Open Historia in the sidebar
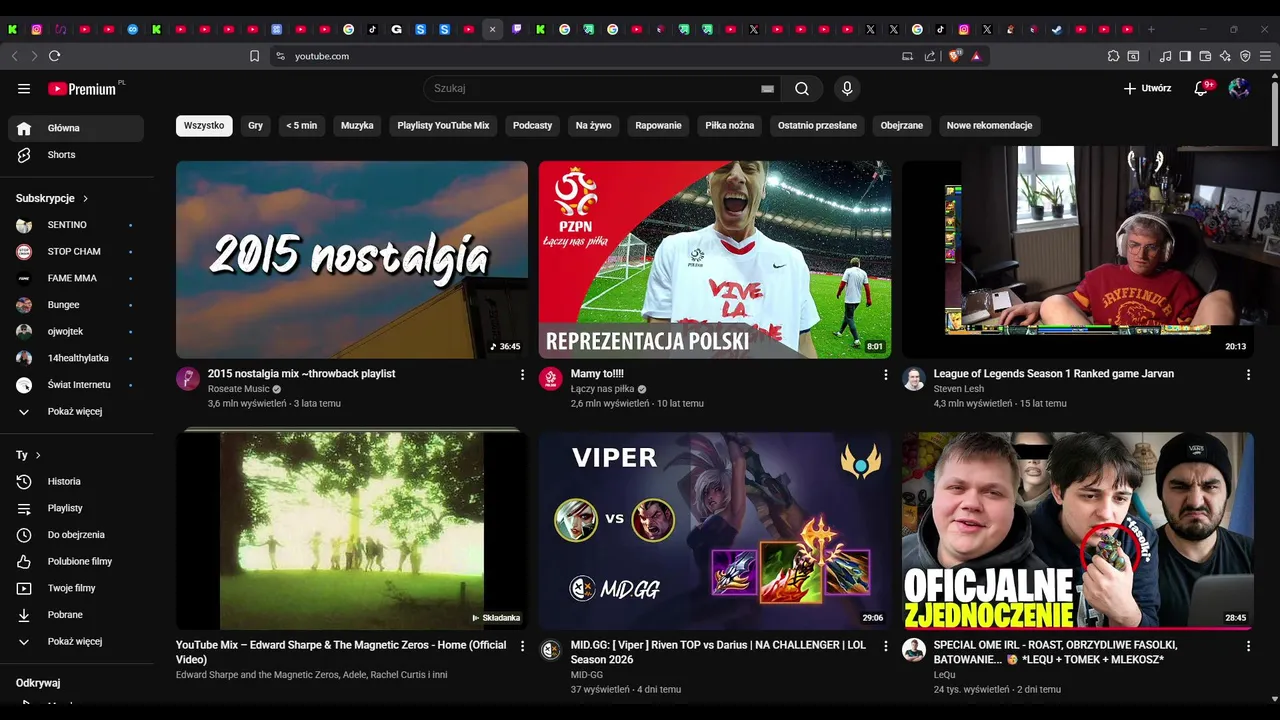This screenshot has width=1280, height=720. (x=76, y=482)
